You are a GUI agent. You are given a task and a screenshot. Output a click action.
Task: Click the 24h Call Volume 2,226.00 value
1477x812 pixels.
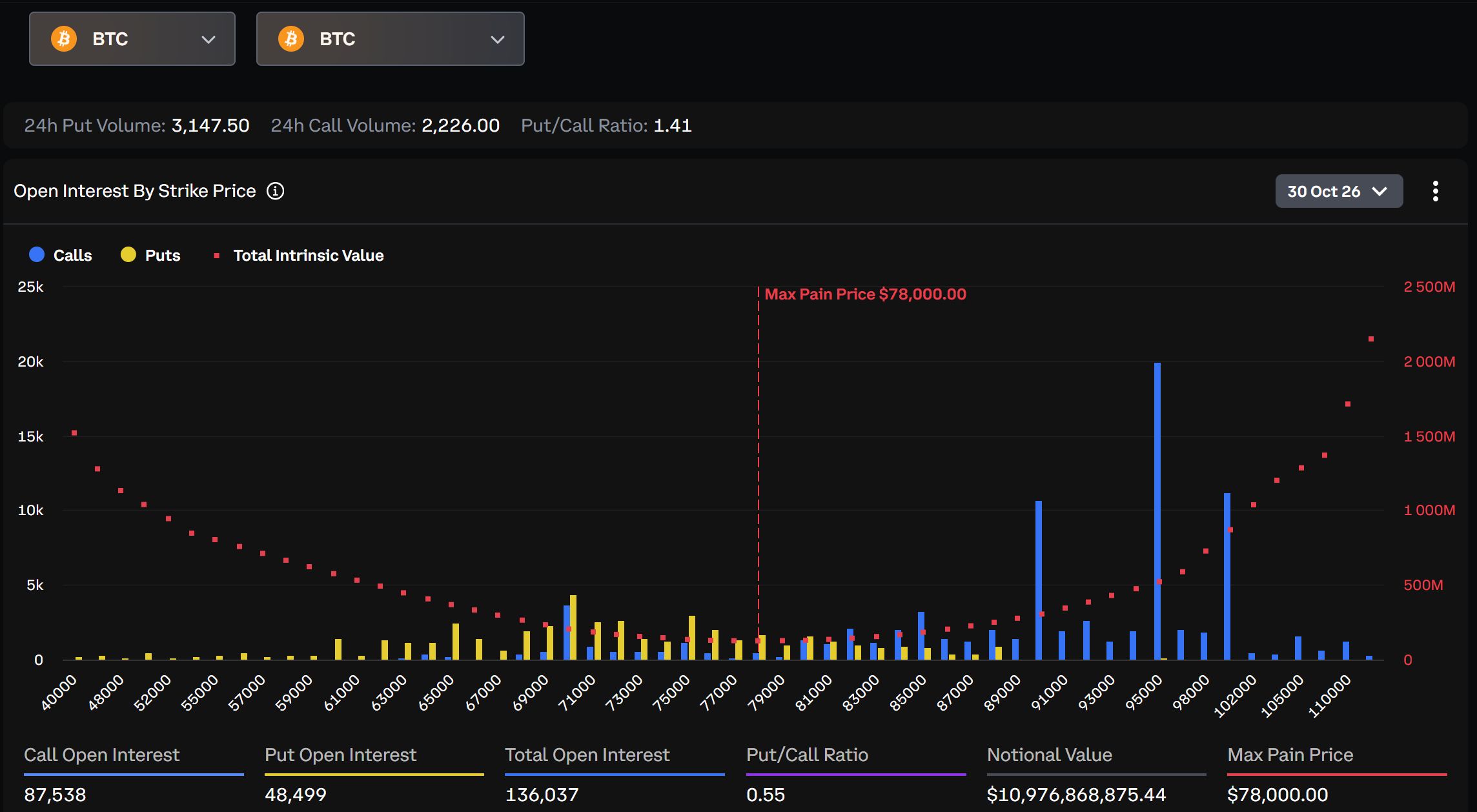tap(460, 125)
